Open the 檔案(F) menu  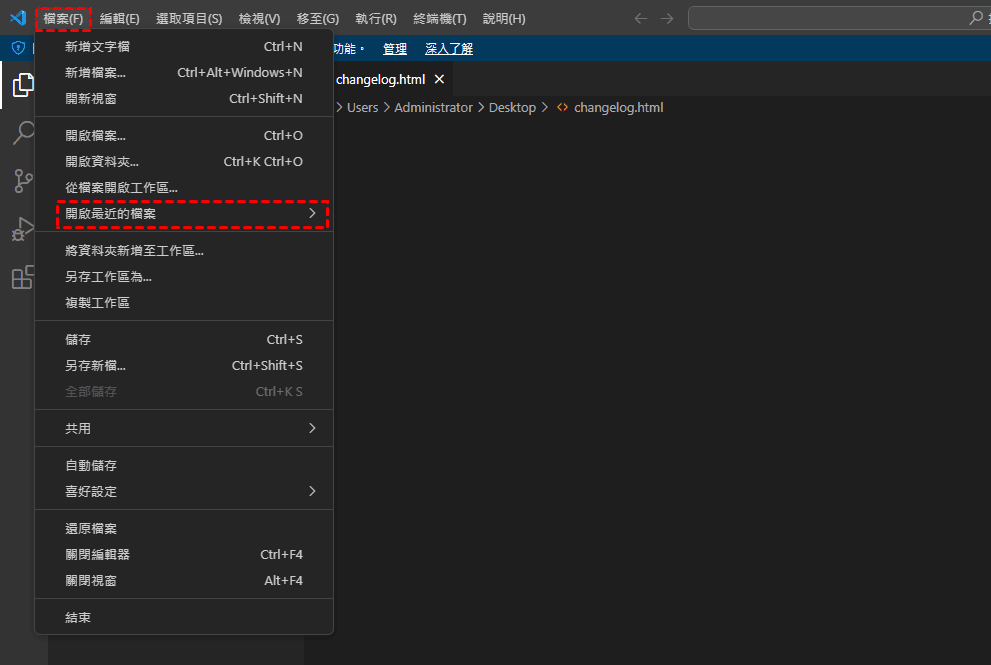pos(63,18)
